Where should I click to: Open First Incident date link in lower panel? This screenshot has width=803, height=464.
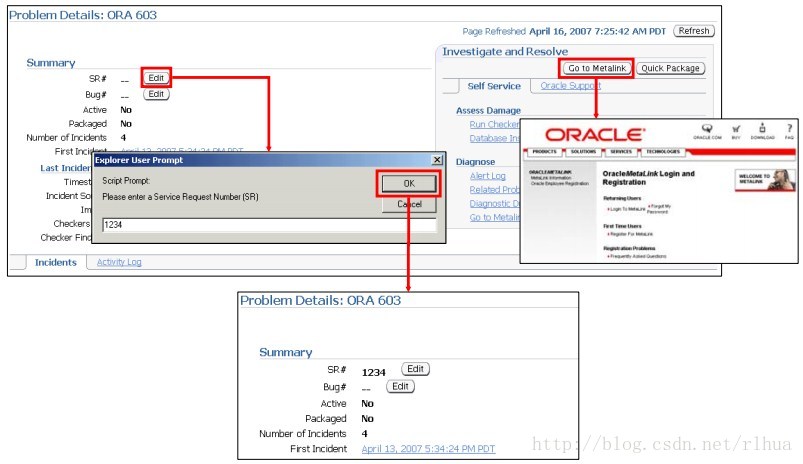click(x=428, y=449)
